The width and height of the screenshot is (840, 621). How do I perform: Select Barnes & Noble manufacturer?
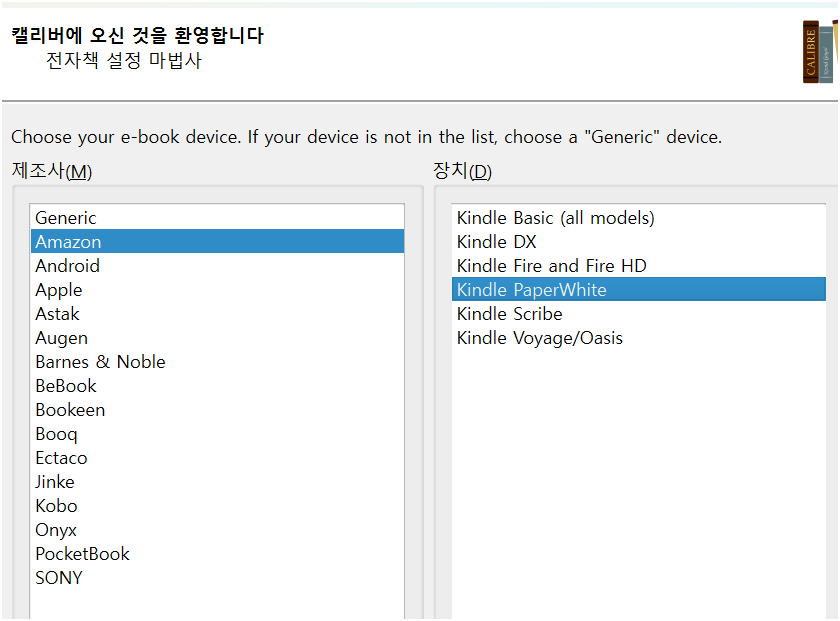tap(217, 362)
